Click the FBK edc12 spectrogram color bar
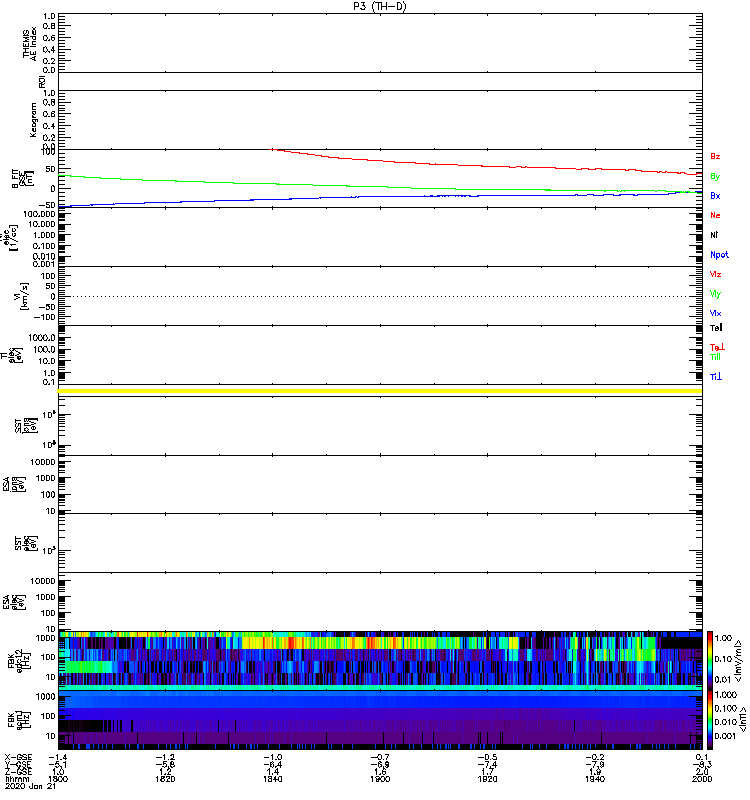750x800 pixels. (710, 659)
